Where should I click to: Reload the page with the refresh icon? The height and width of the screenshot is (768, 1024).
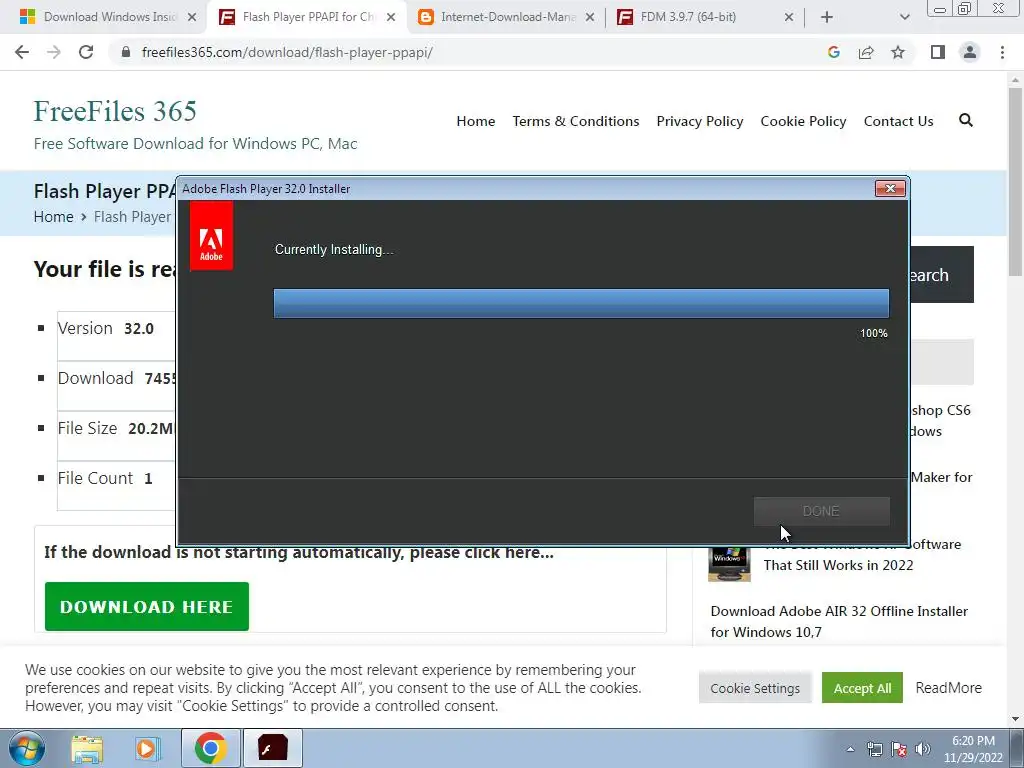(86, 52)
